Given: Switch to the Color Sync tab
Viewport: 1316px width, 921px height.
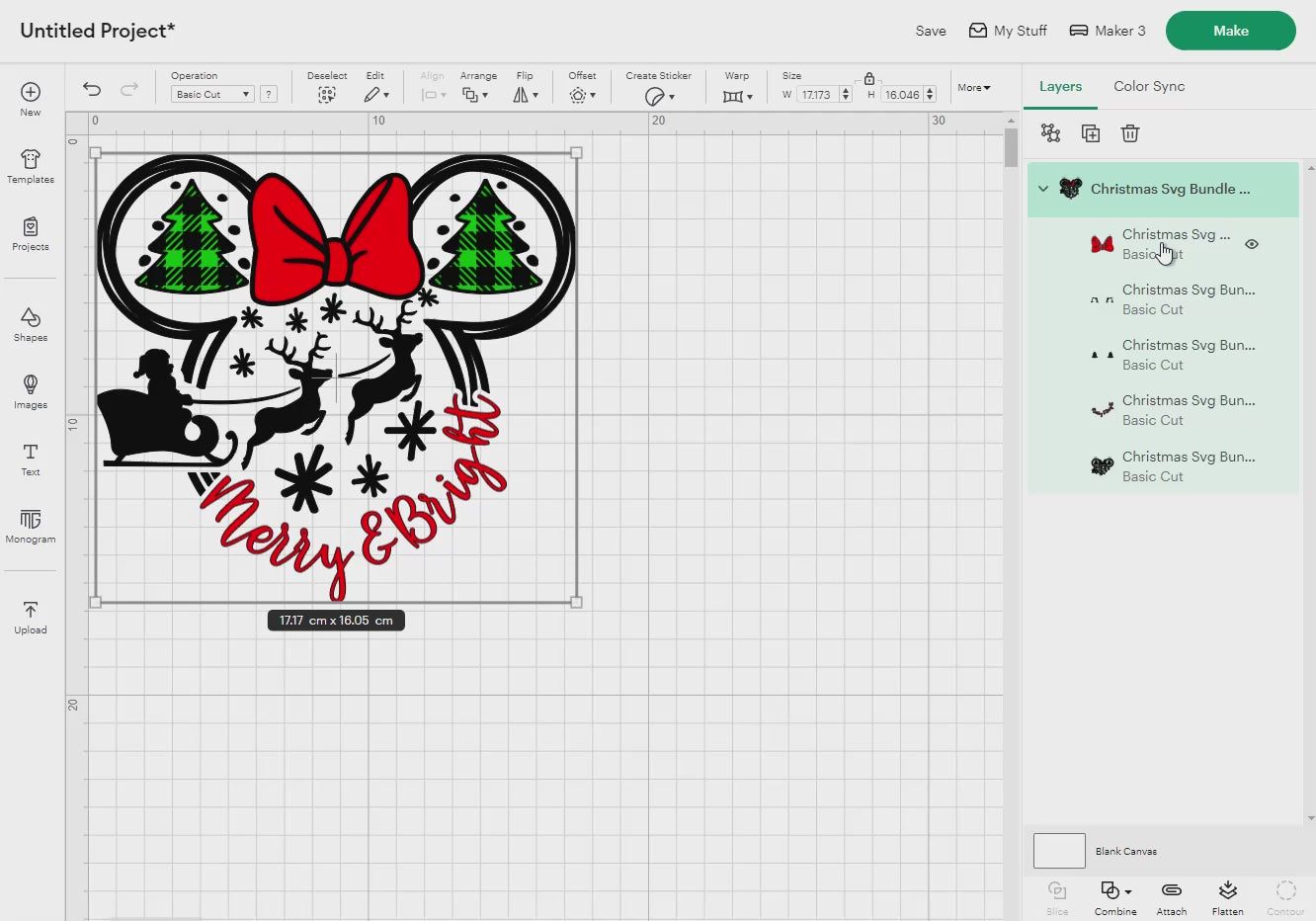Looking at the screenshot, I should tap(1149, 86).
